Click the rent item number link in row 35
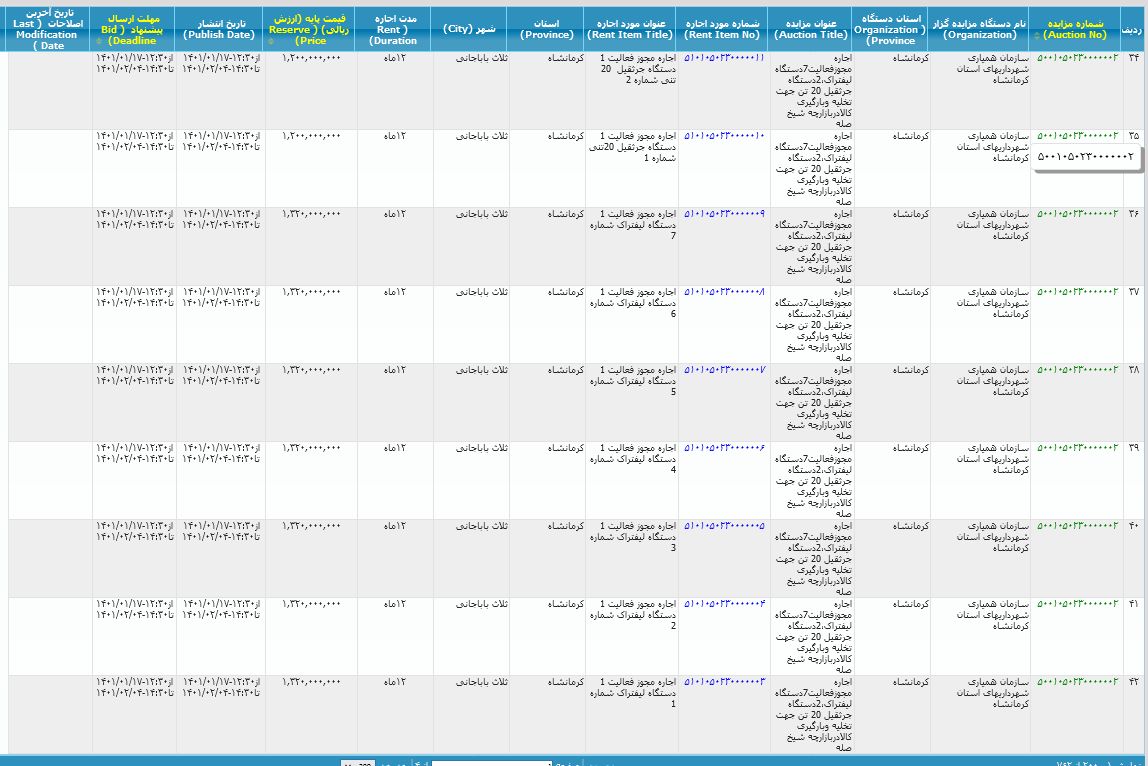The width and height of the screenshot is (1148, 766). click(724, 136)
